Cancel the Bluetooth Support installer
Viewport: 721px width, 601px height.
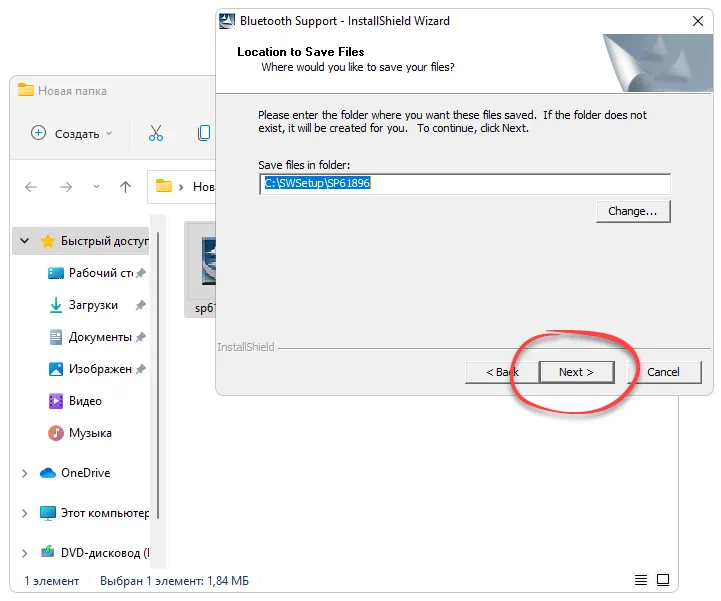coord(663,372)
